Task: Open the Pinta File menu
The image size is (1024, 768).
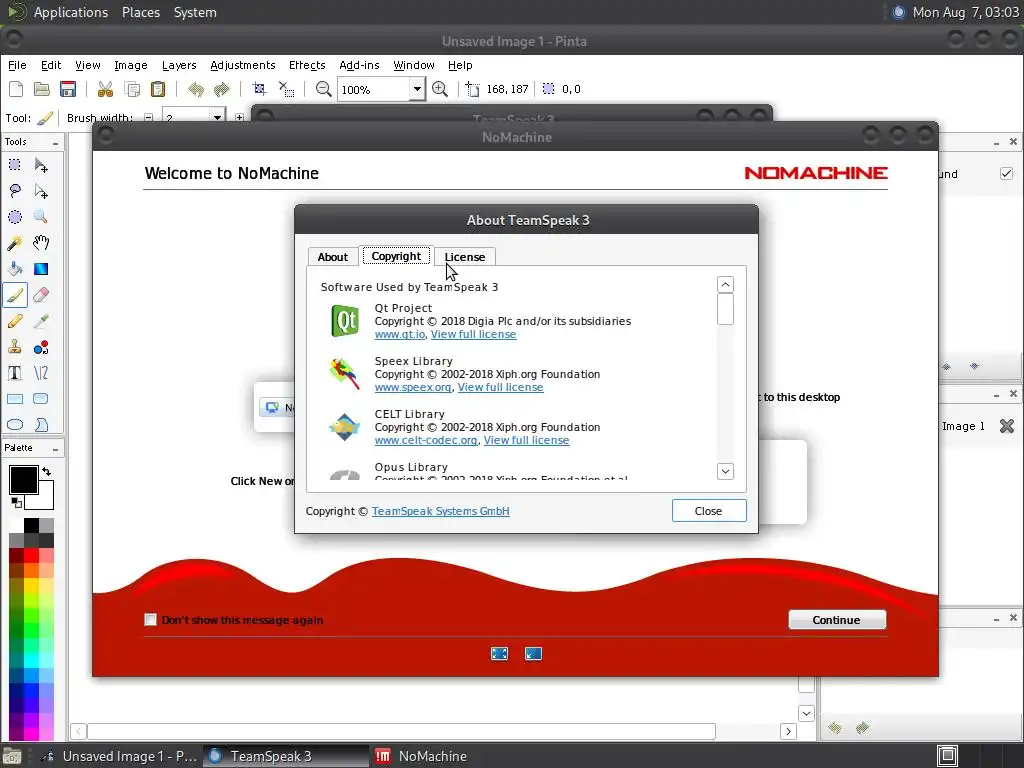Action: point(17,65)
